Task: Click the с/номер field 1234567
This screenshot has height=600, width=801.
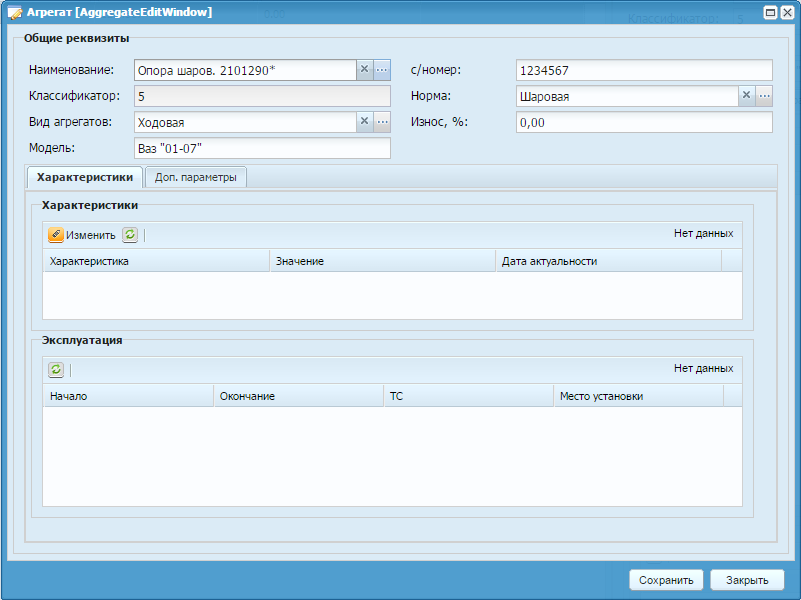Action: tap(644, 70)
